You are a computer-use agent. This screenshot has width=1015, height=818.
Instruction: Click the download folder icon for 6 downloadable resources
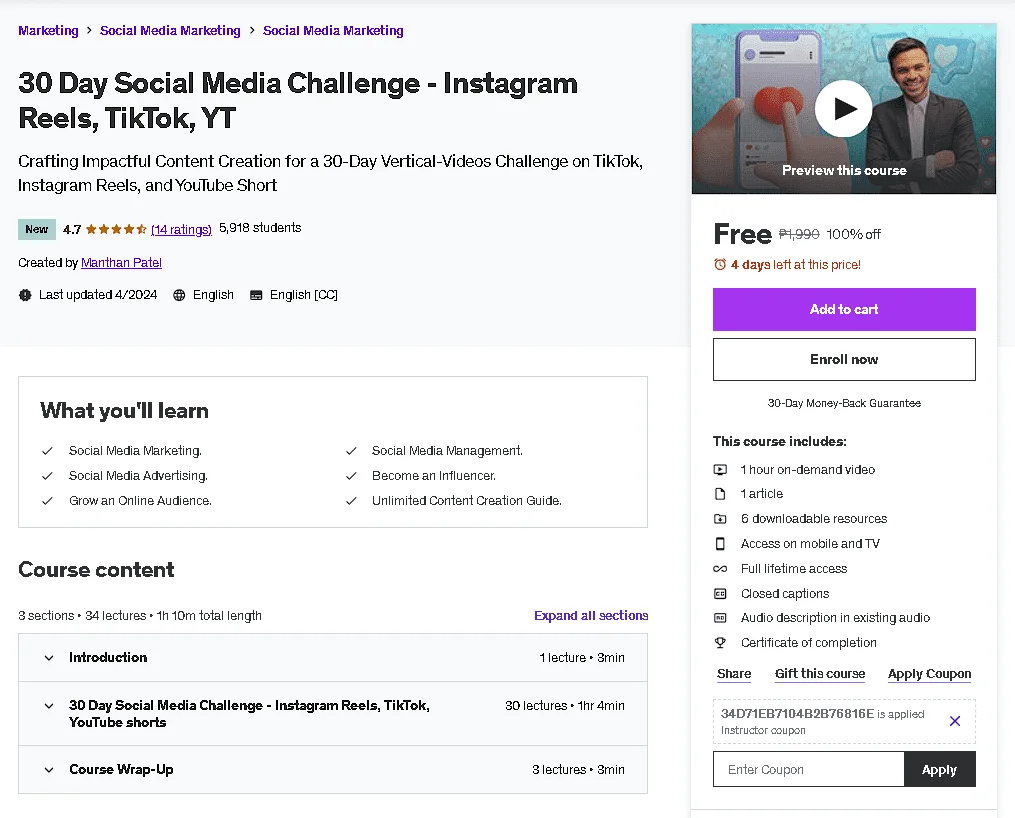point(720,519)
